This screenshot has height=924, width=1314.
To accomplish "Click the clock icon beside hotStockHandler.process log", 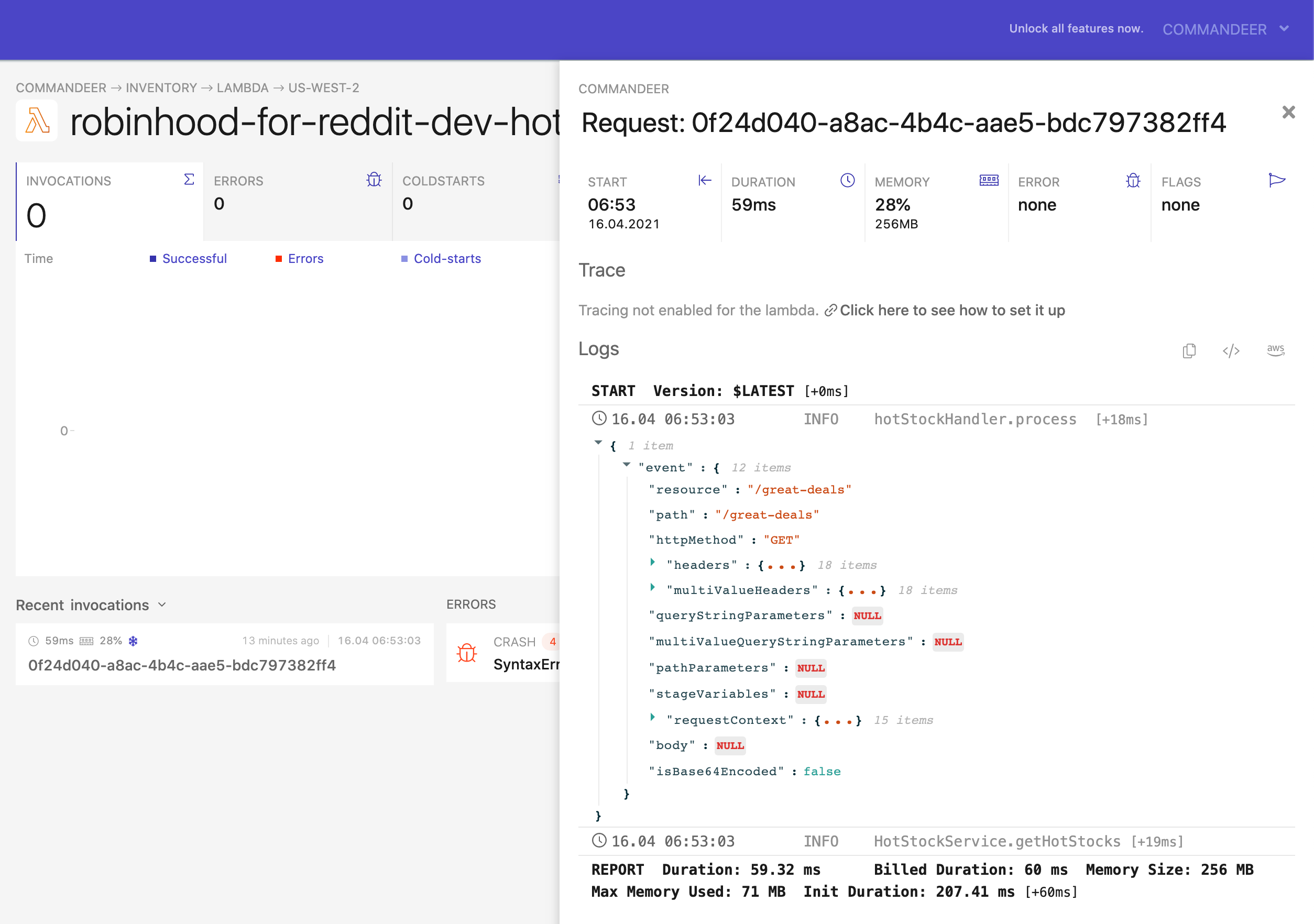I will tap(599, 419).
